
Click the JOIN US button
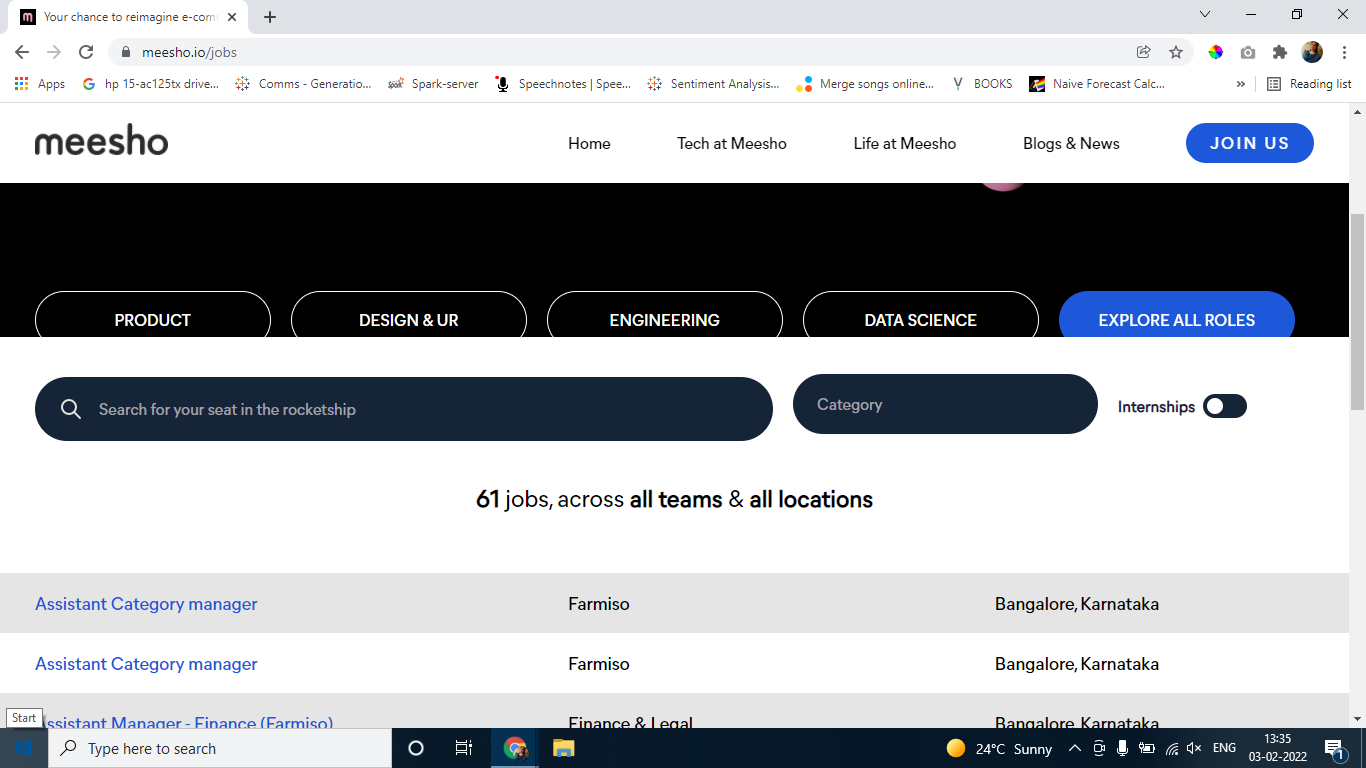pyautogui.click(x=1250, y=143)
